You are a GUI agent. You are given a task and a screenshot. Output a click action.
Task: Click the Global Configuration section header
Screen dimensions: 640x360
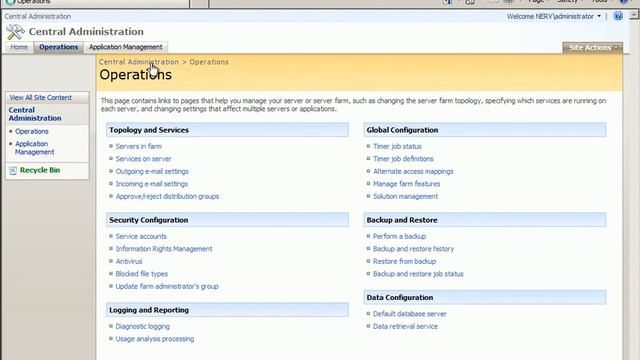point(485,130)
